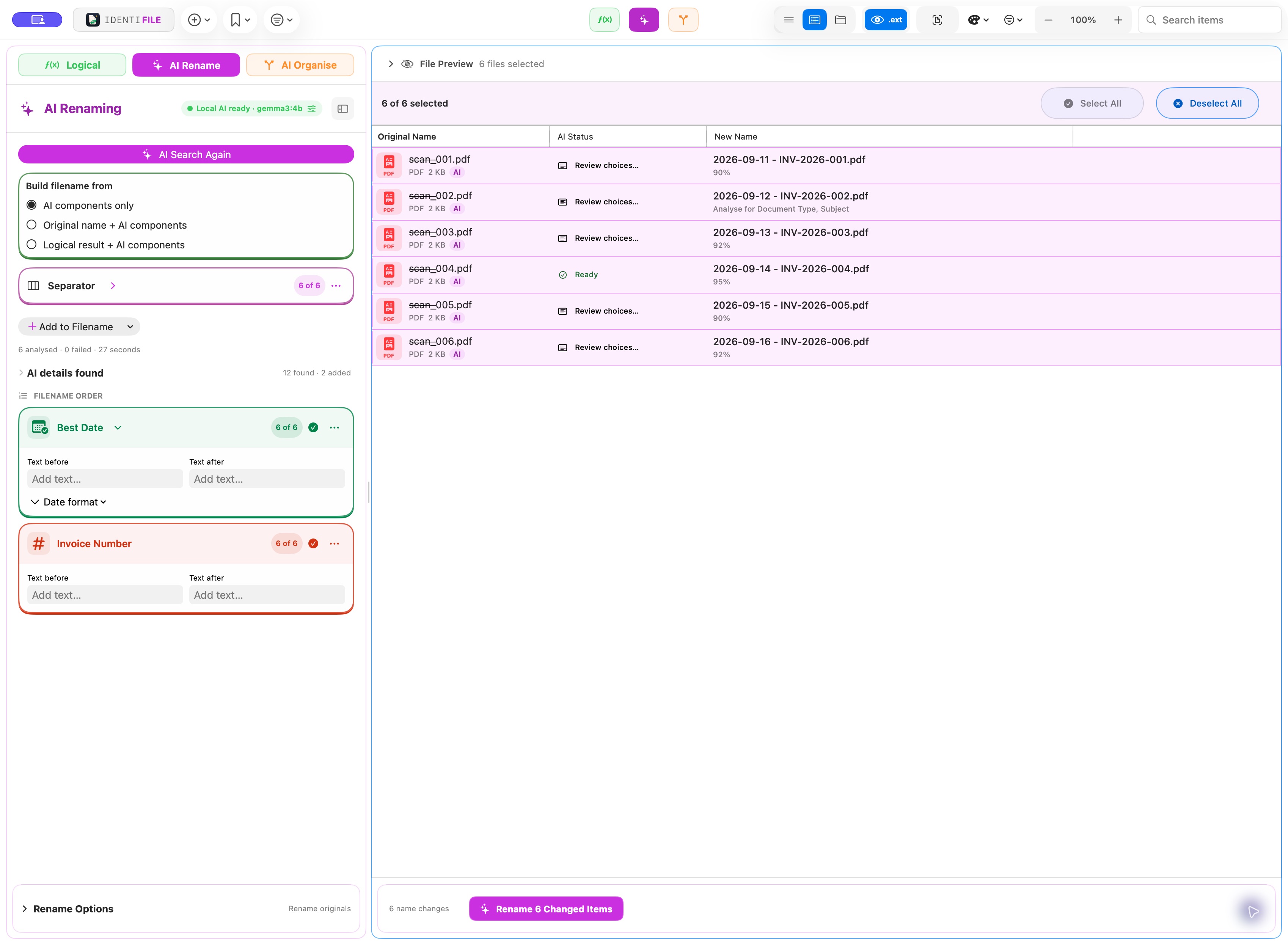The height and width of the screenshot is (945, 1288).
Task: Click the green f(x) Logical toolbar icon
Action: pos(604,20)
